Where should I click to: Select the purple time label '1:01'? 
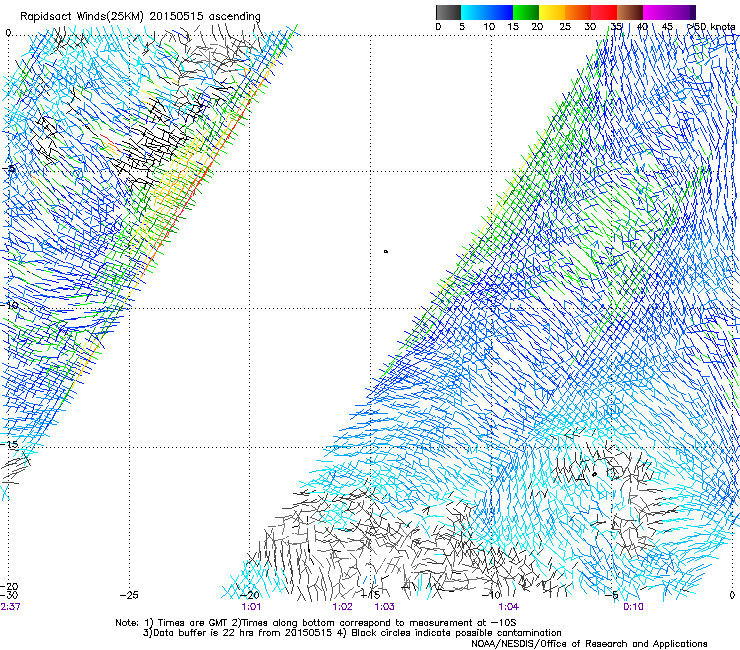pyautogui.click(x=251, y=606)
